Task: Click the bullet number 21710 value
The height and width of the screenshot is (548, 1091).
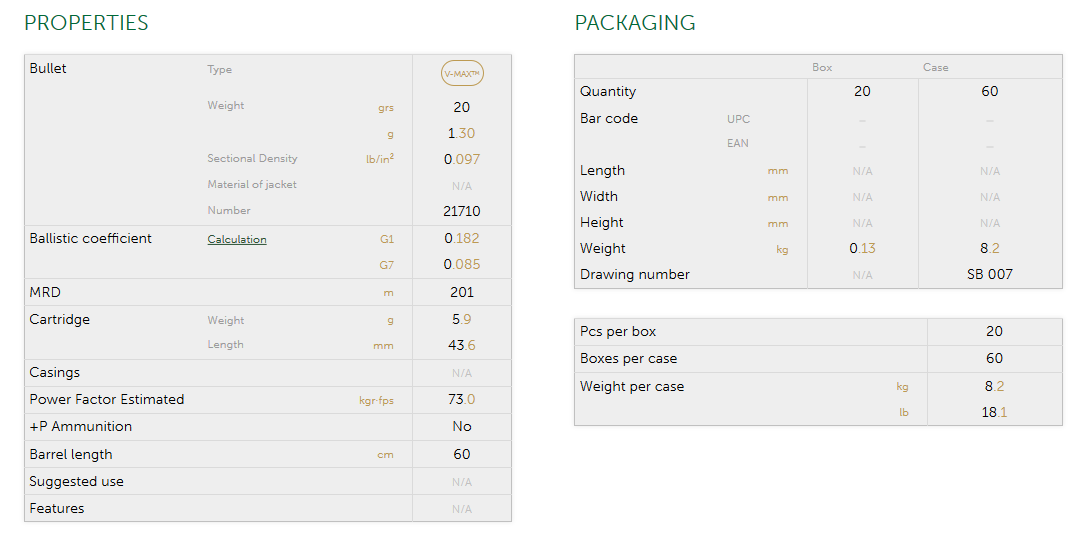Action: point(462,211)
